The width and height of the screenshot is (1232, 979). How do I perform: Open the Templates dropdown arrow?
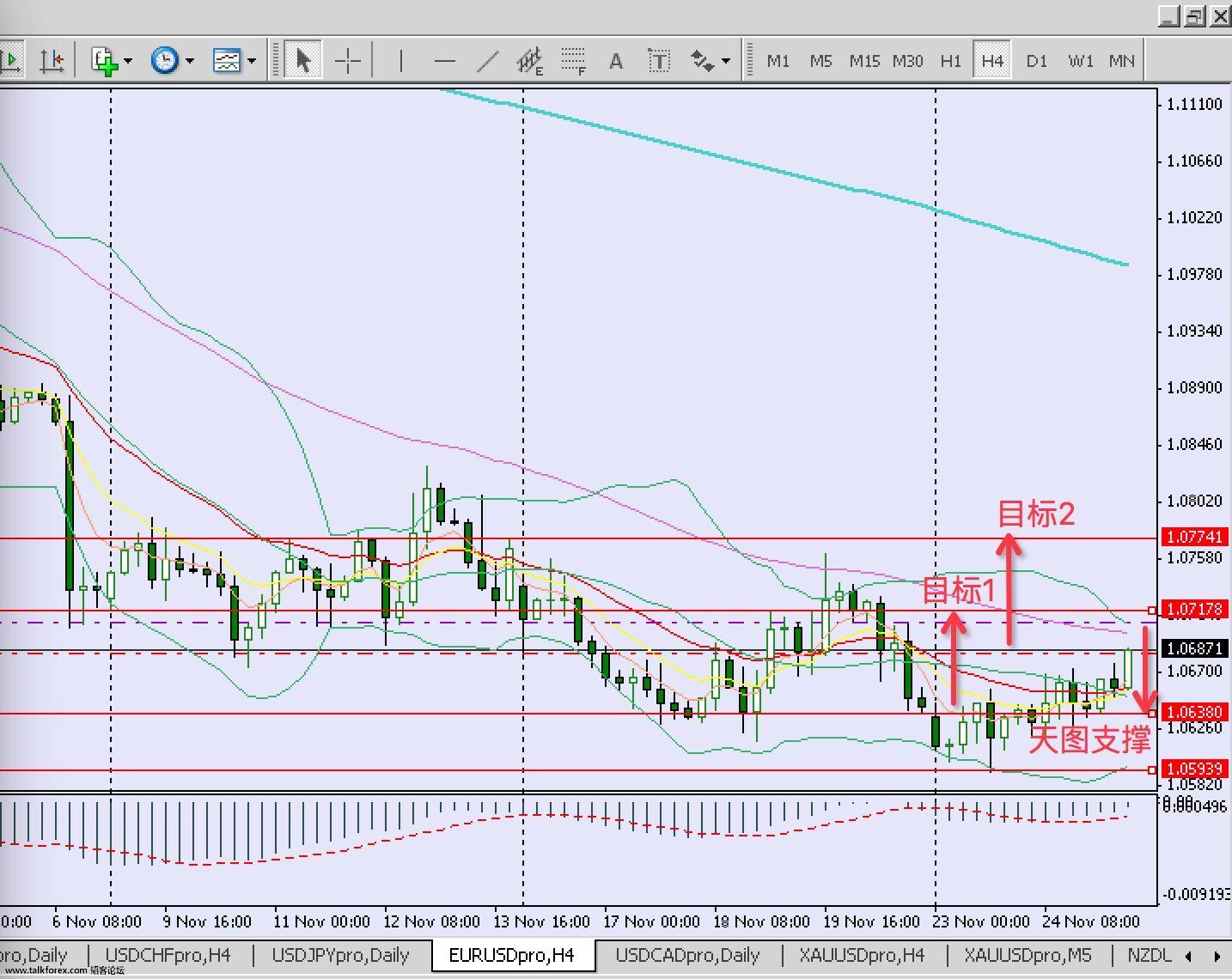pos(252,61)
